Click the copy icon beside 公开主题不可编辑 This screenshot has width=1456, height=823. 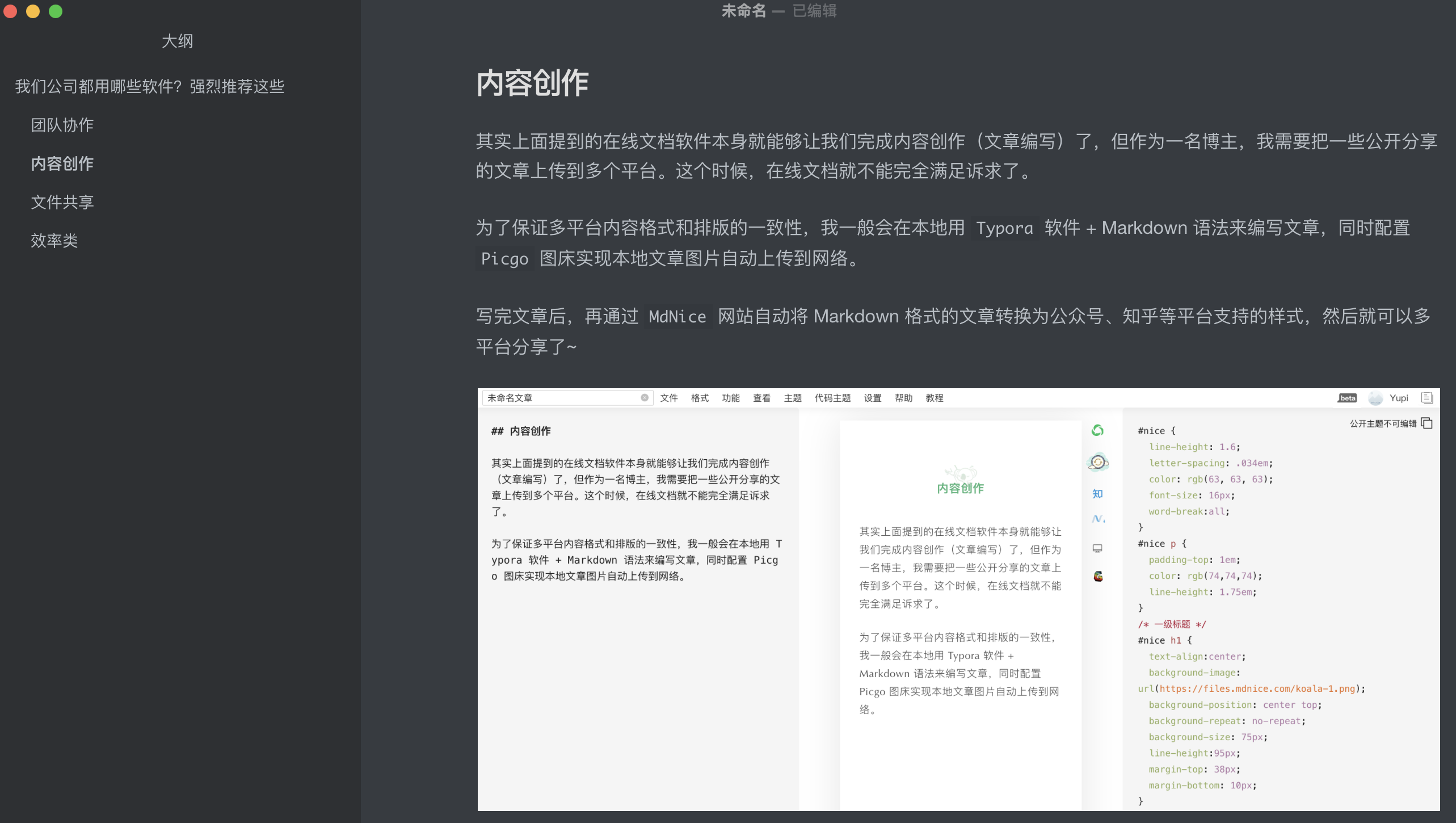[1427, 423]
